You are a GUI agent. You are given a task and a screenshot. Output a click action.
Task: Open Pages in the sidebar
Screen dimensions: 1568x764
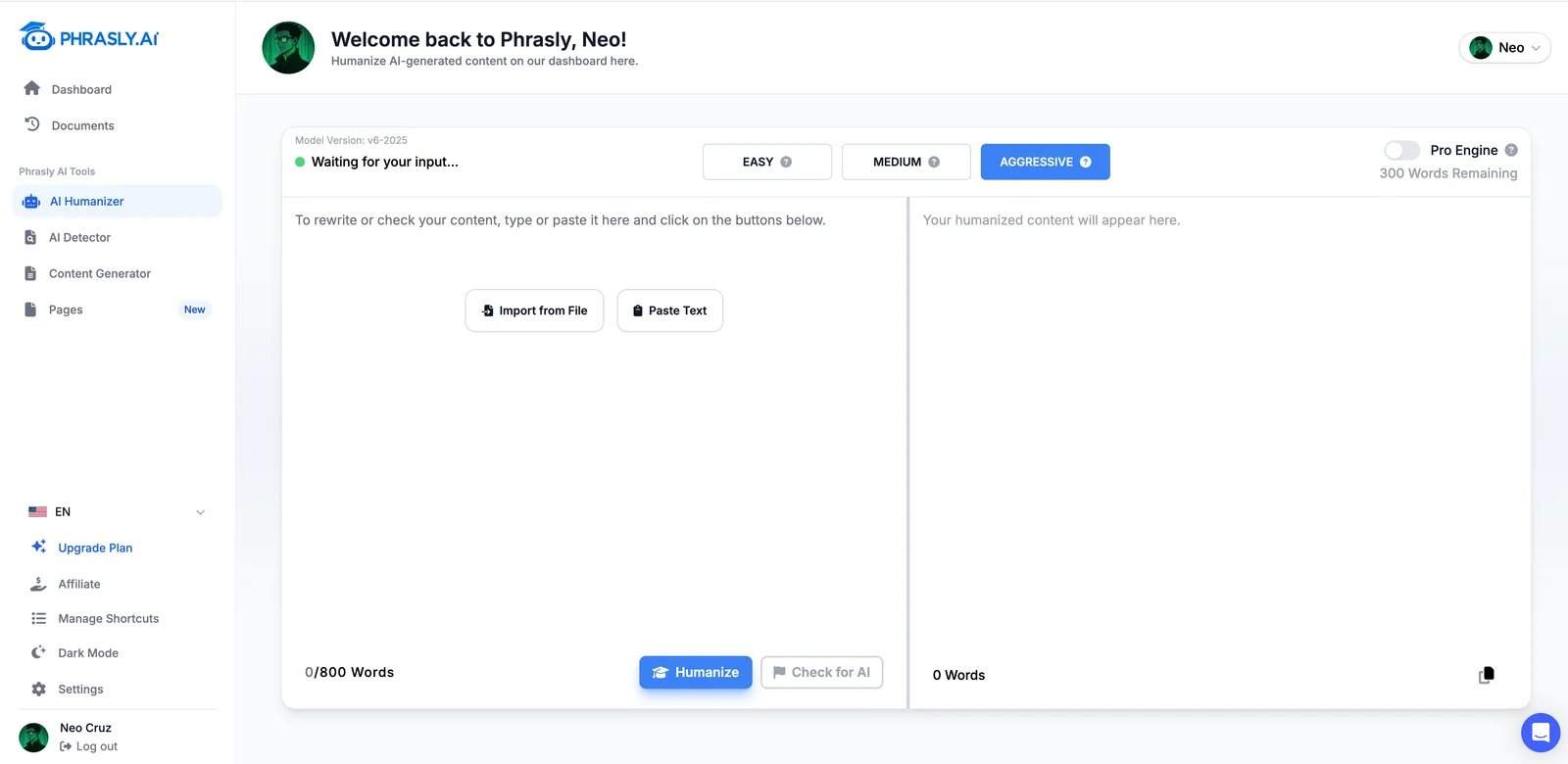pos(66,310)
